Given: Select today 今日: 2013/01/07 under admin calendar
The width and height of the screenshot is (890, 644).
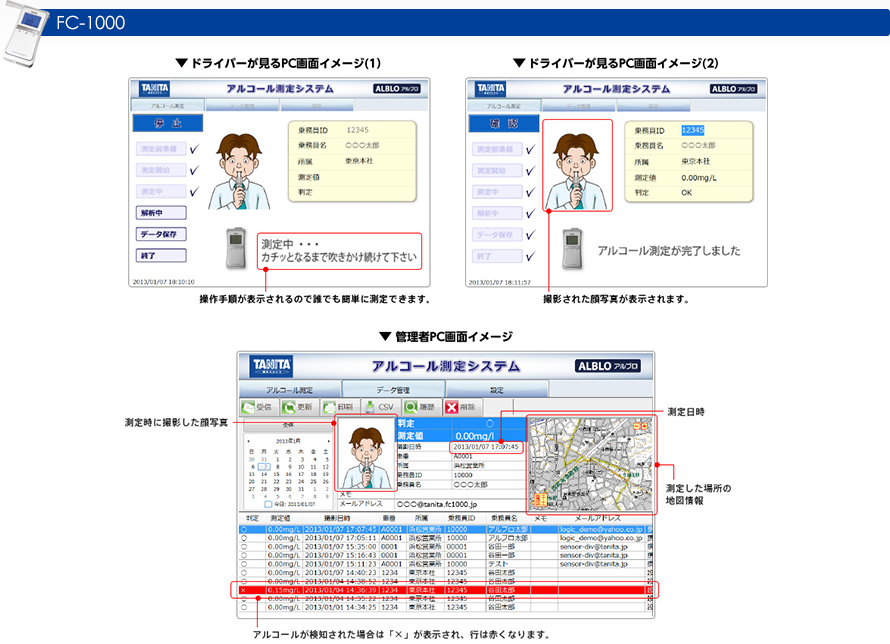Looking at the screenshot, I should point(290,504).
